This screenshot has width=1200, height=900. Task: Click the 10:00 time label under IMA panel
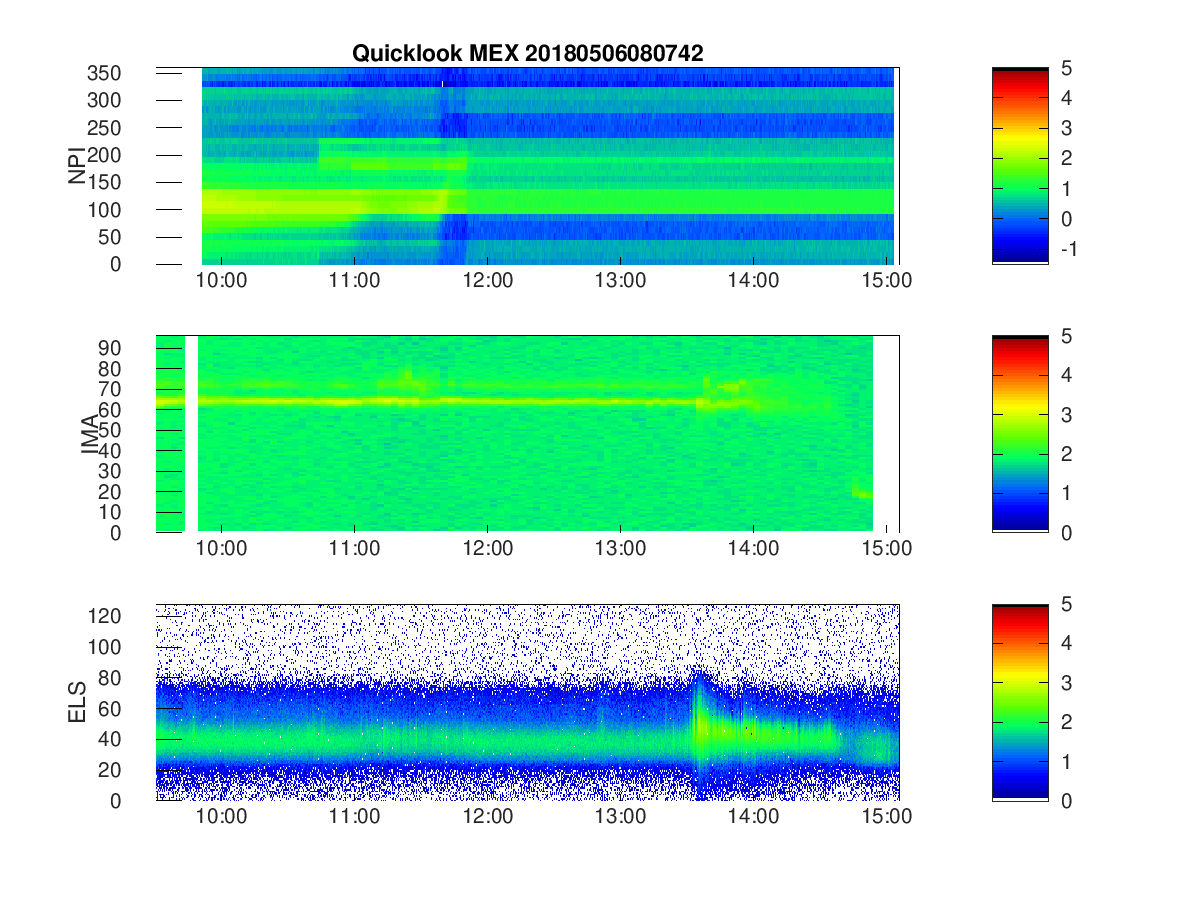[221, 548]
